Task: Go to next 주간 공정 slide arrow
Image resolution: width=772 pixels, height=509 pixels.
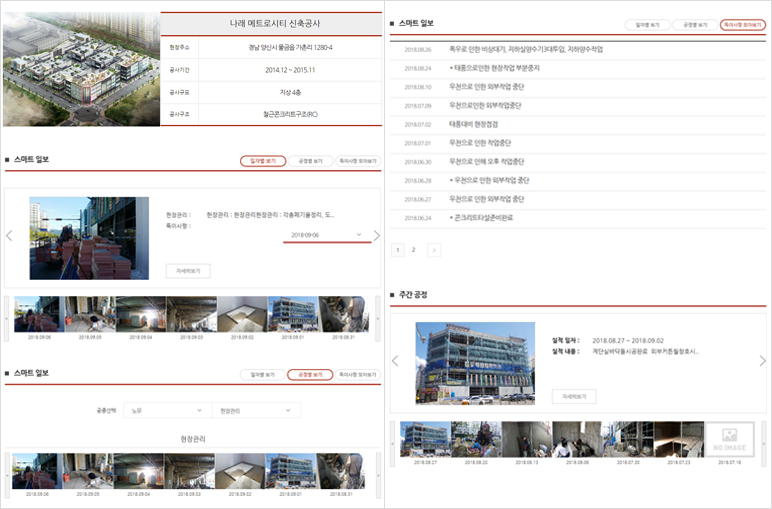Action: click(762, 361)
